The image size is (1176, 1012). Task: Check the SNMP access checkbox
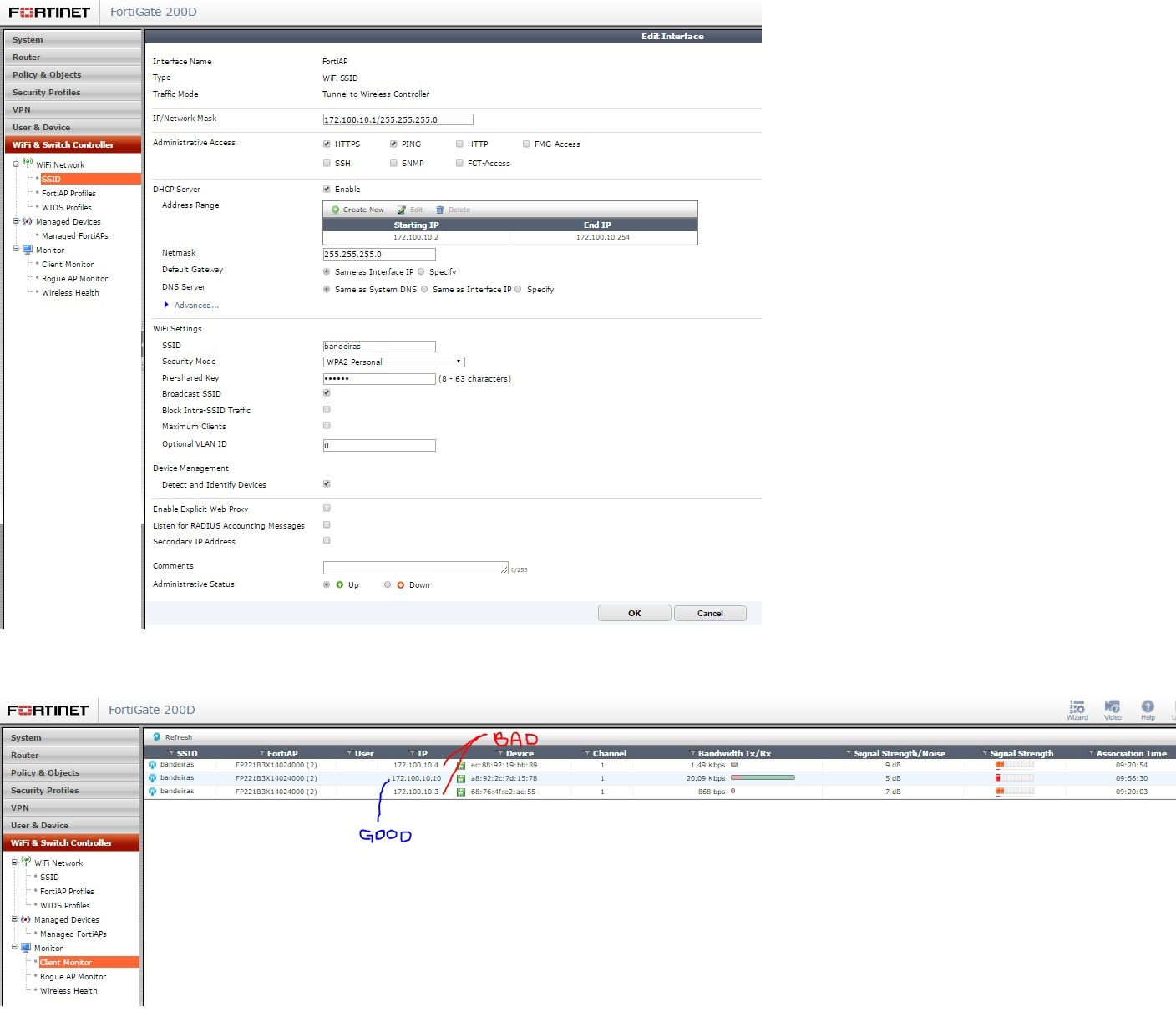pyautogui.click(x=393, y=163)
